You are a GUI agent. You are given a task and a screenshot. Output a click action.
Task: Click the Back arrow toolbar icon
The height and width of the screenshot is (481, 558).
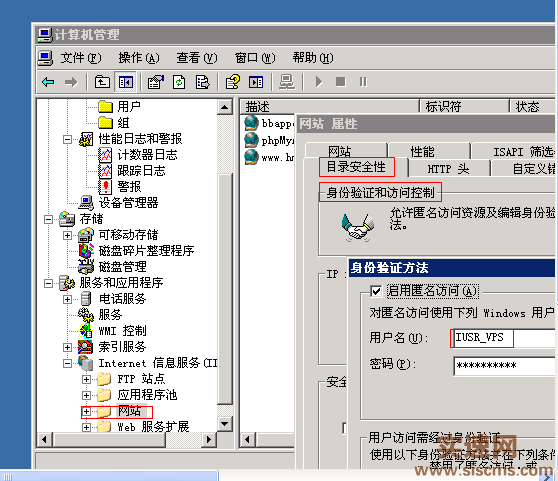pos(48,82)
